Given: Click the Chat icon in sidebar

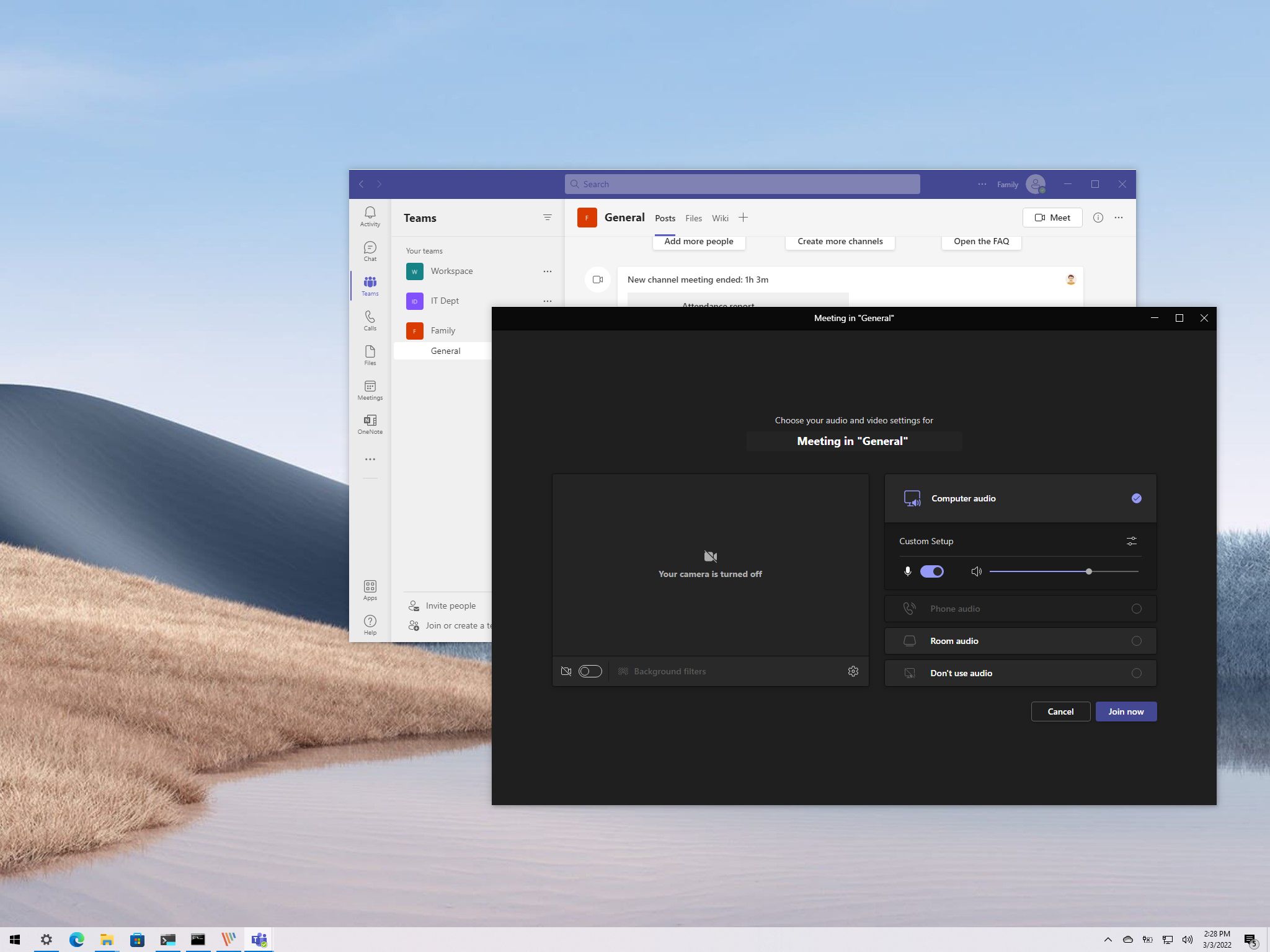Looking at the screenshot, I should point(370,250).
